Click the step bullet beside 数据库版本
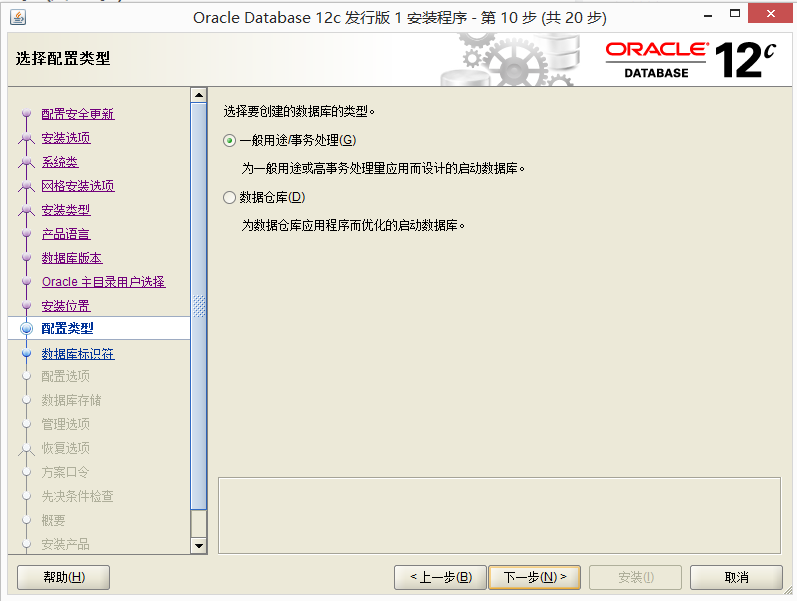Image resolution: width=797 pixels, height=601 pixels. coord(26,257)
